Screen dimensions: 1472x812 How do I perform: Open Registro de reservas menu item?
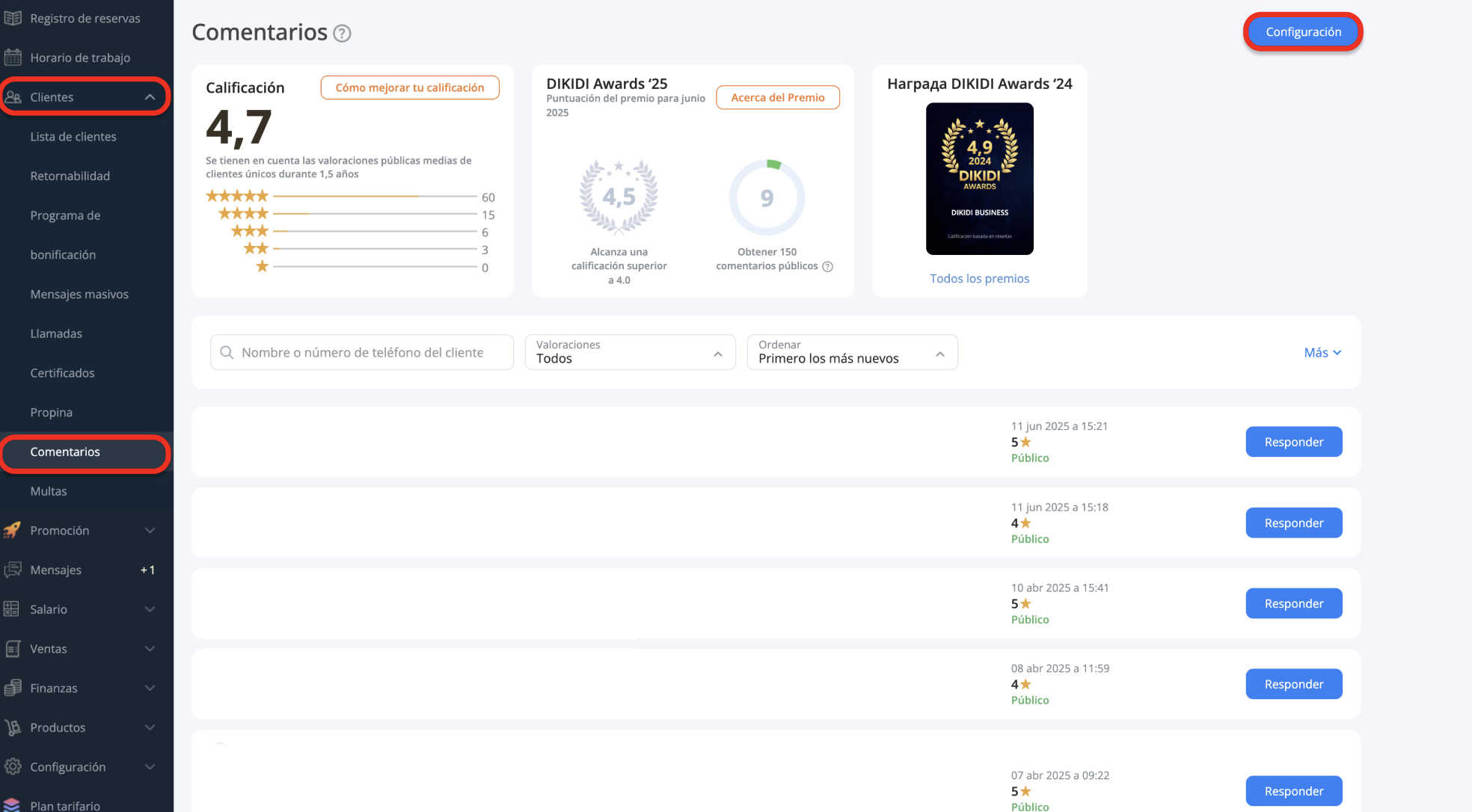(85, 18)
